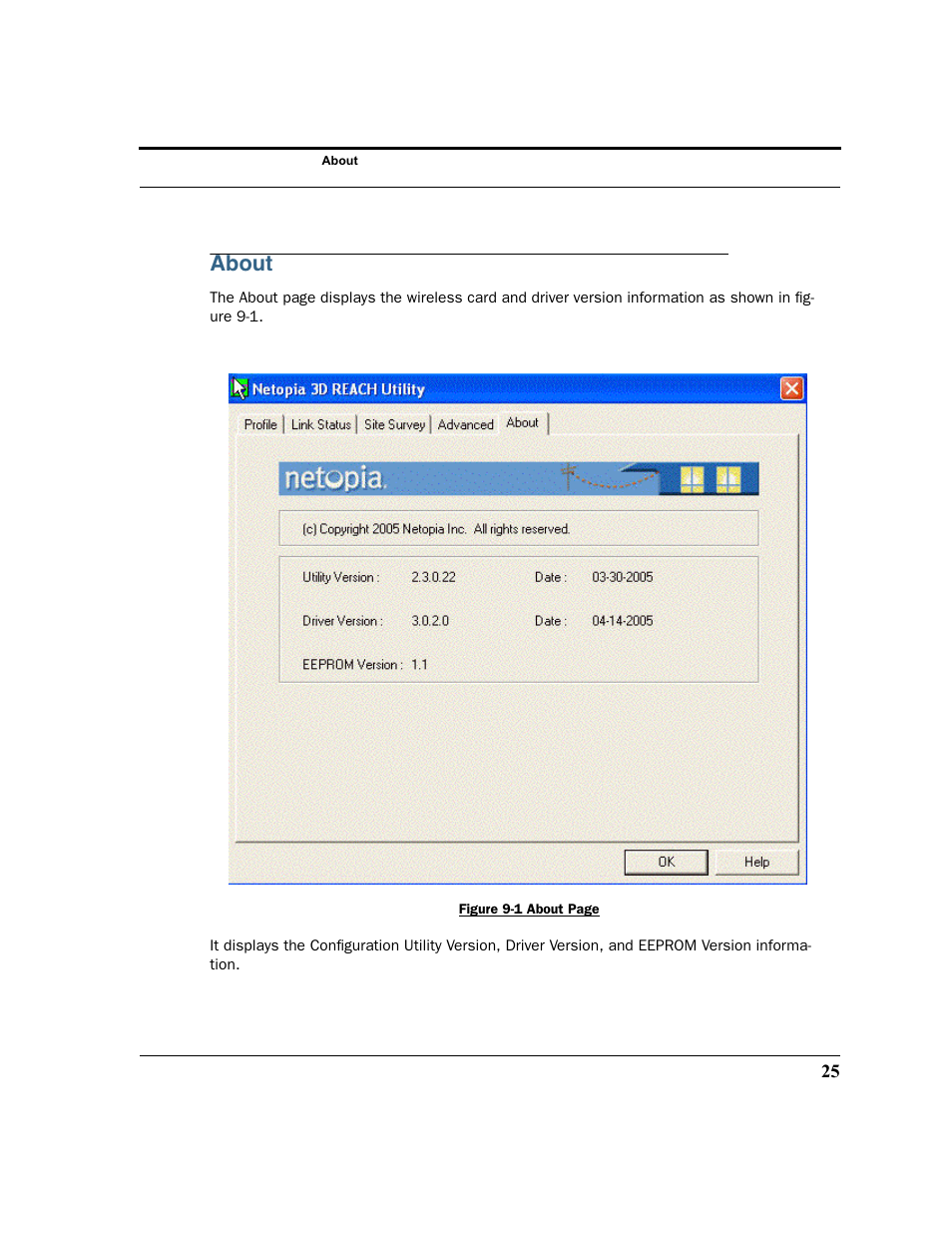The image size is (952, 1233).
Task: Open the Profile tab
Action: pyautogui.click(x=260, y=424)
